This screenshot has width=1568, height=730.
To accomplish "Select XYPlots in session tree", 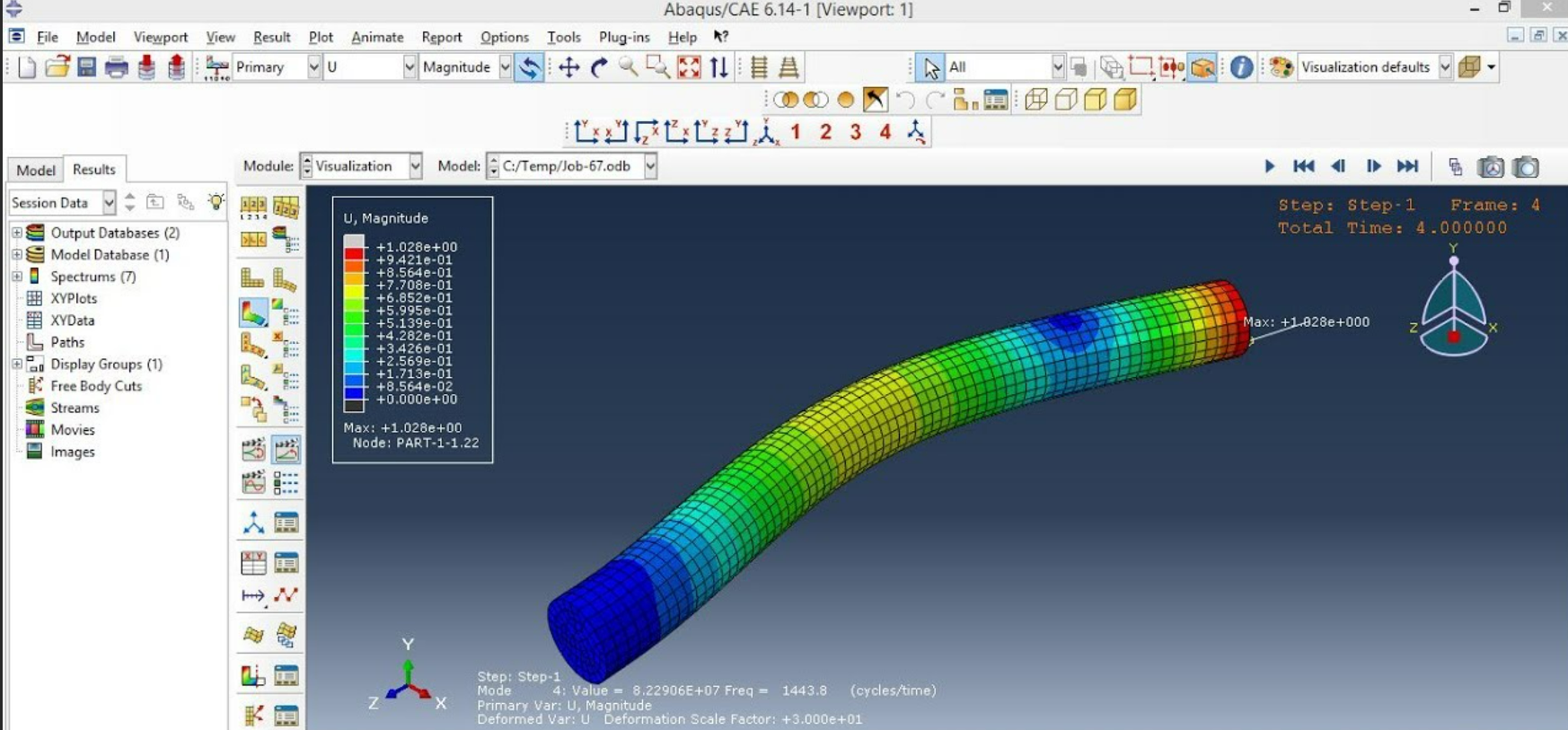I will tap(74, 298).
